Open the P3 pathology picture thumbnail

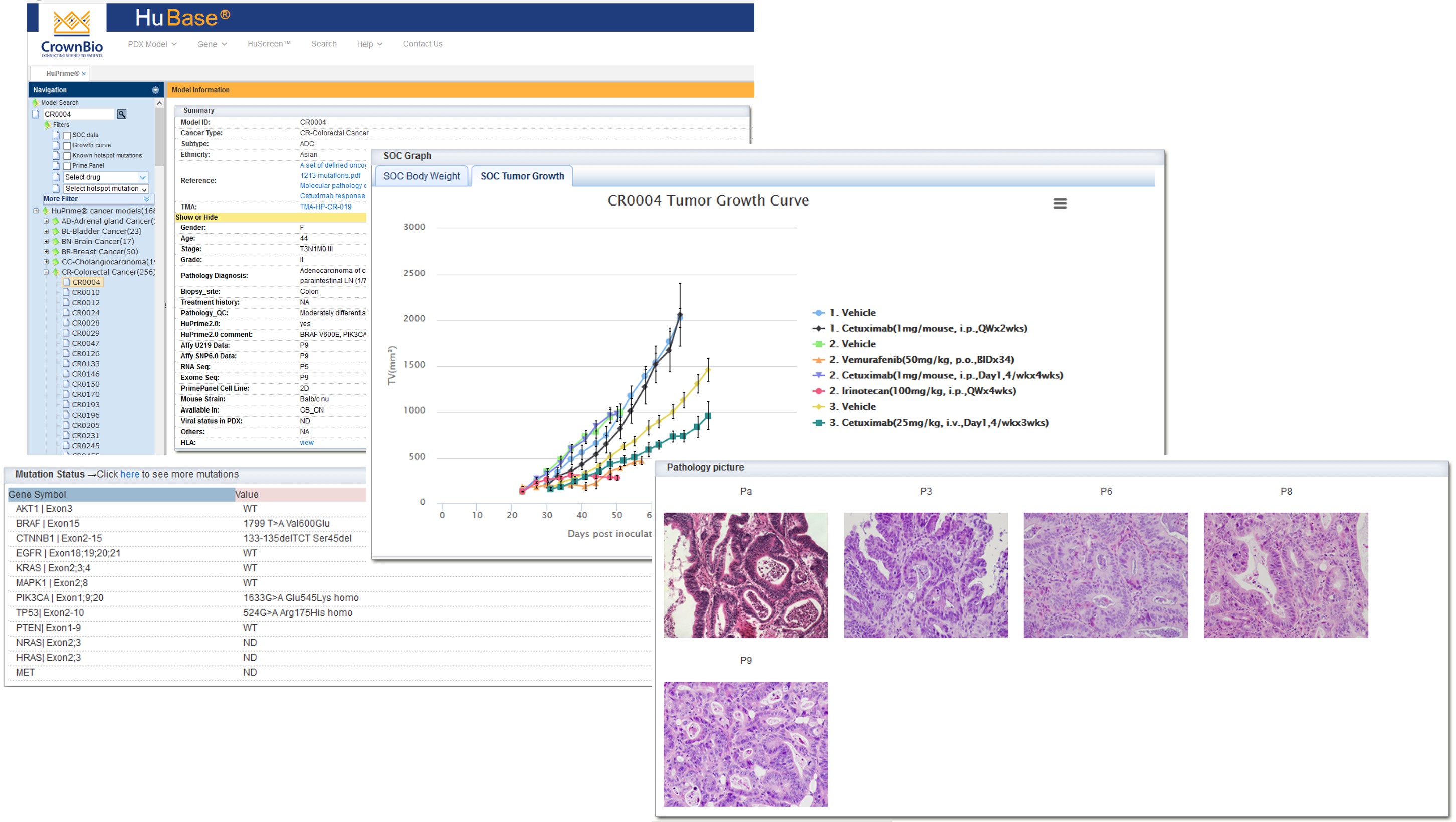925,575
